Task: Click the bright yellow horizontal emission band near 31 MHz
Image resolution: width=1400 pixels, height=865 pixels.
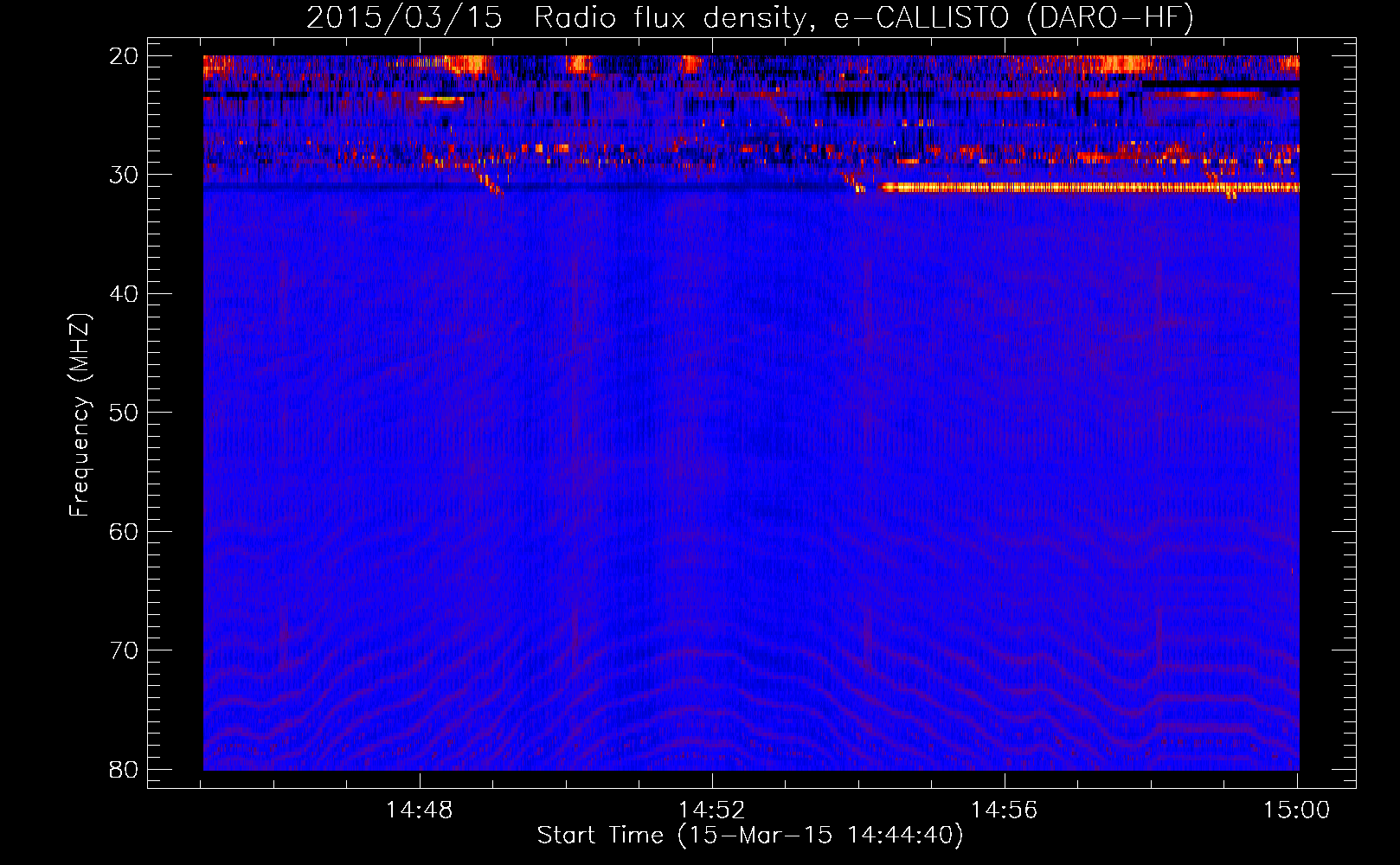Action: (x=1090, y=187)
